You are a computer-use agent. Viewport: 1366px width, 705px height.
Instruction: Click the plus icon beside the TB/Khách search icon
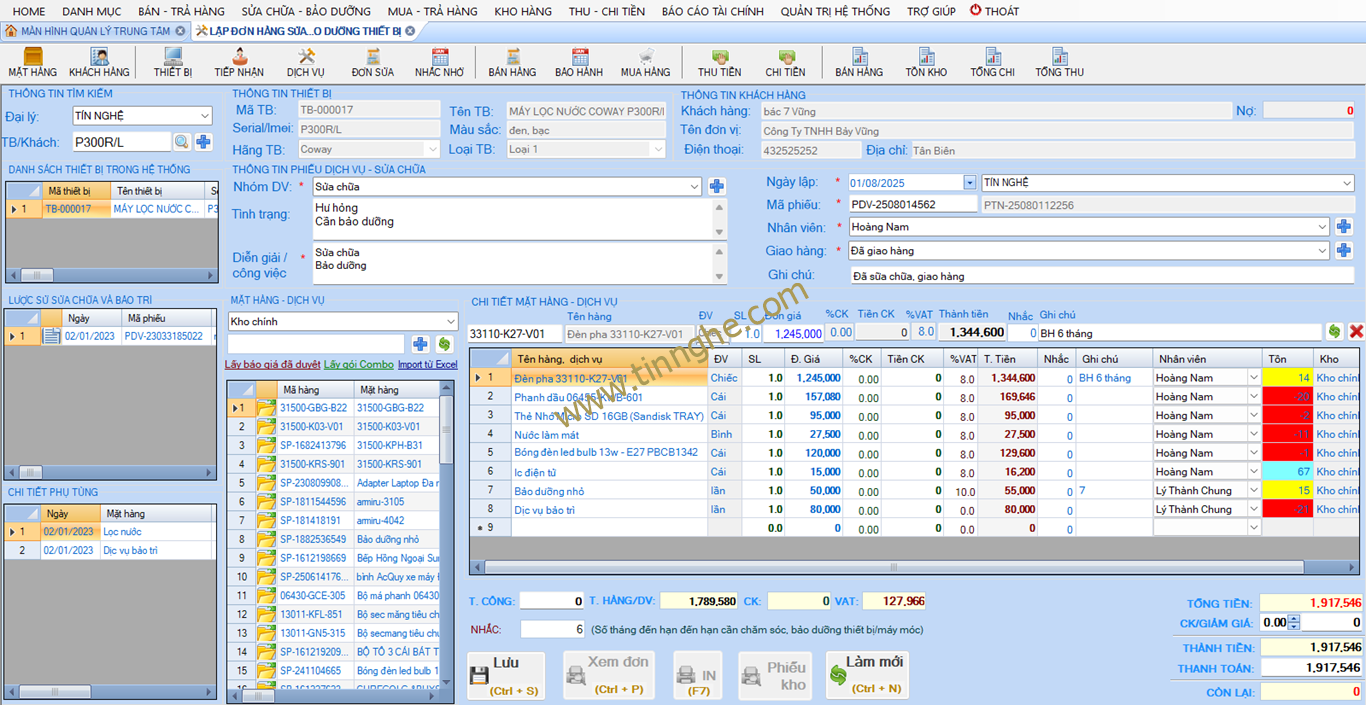[x=203, y=142]
